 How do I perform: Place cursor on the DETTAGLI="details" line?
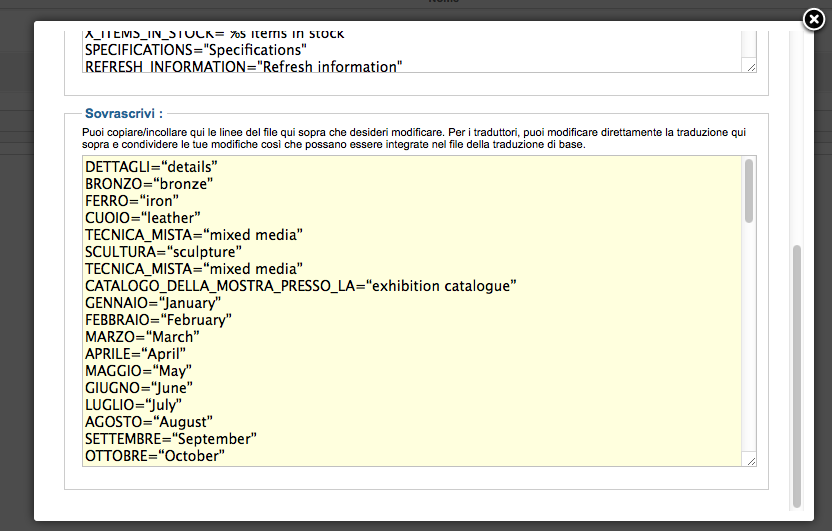pyautogui.click(x=151, y=167)
